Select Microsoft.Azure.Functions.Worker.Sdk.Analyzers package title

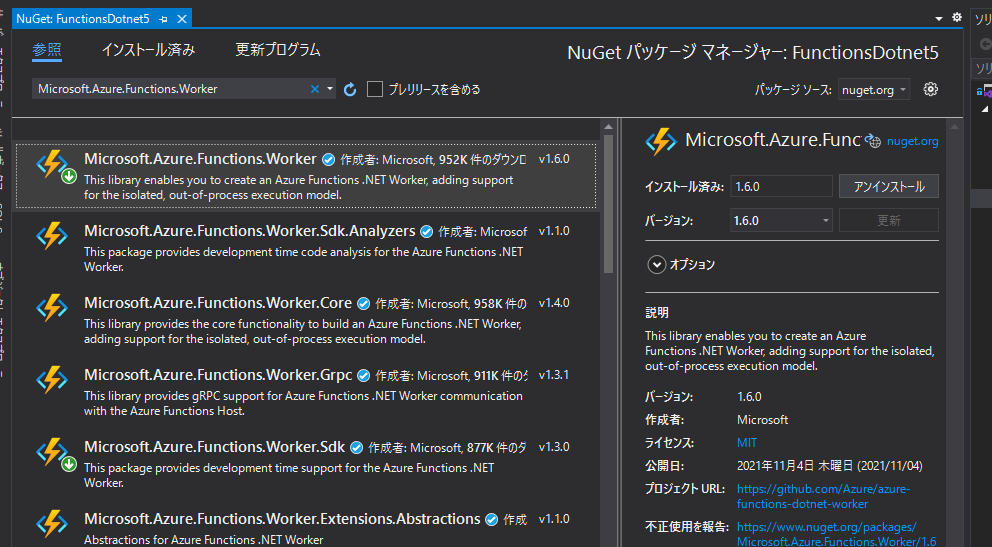pyautogui.click(x=250, y=231)
